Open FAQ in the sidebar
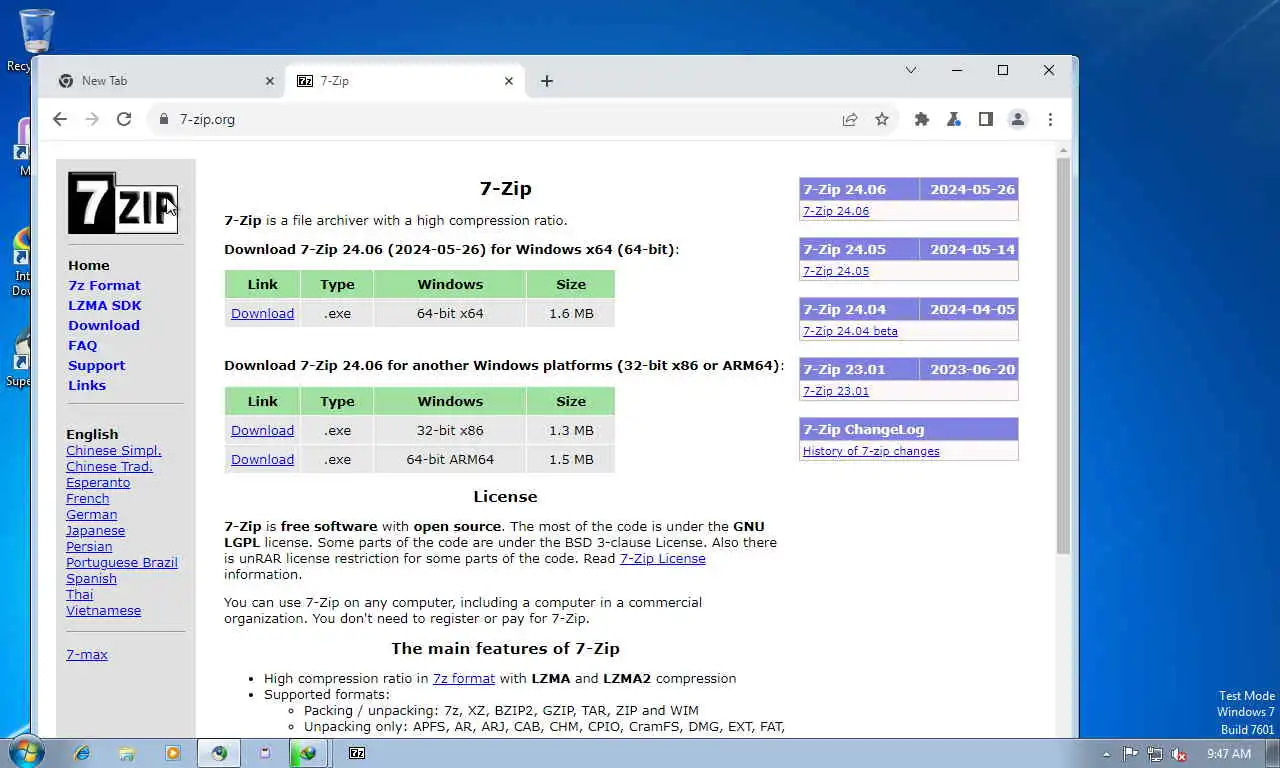Image resolution: width=1280 pixels, height=768 pixels. coord(83,345)
